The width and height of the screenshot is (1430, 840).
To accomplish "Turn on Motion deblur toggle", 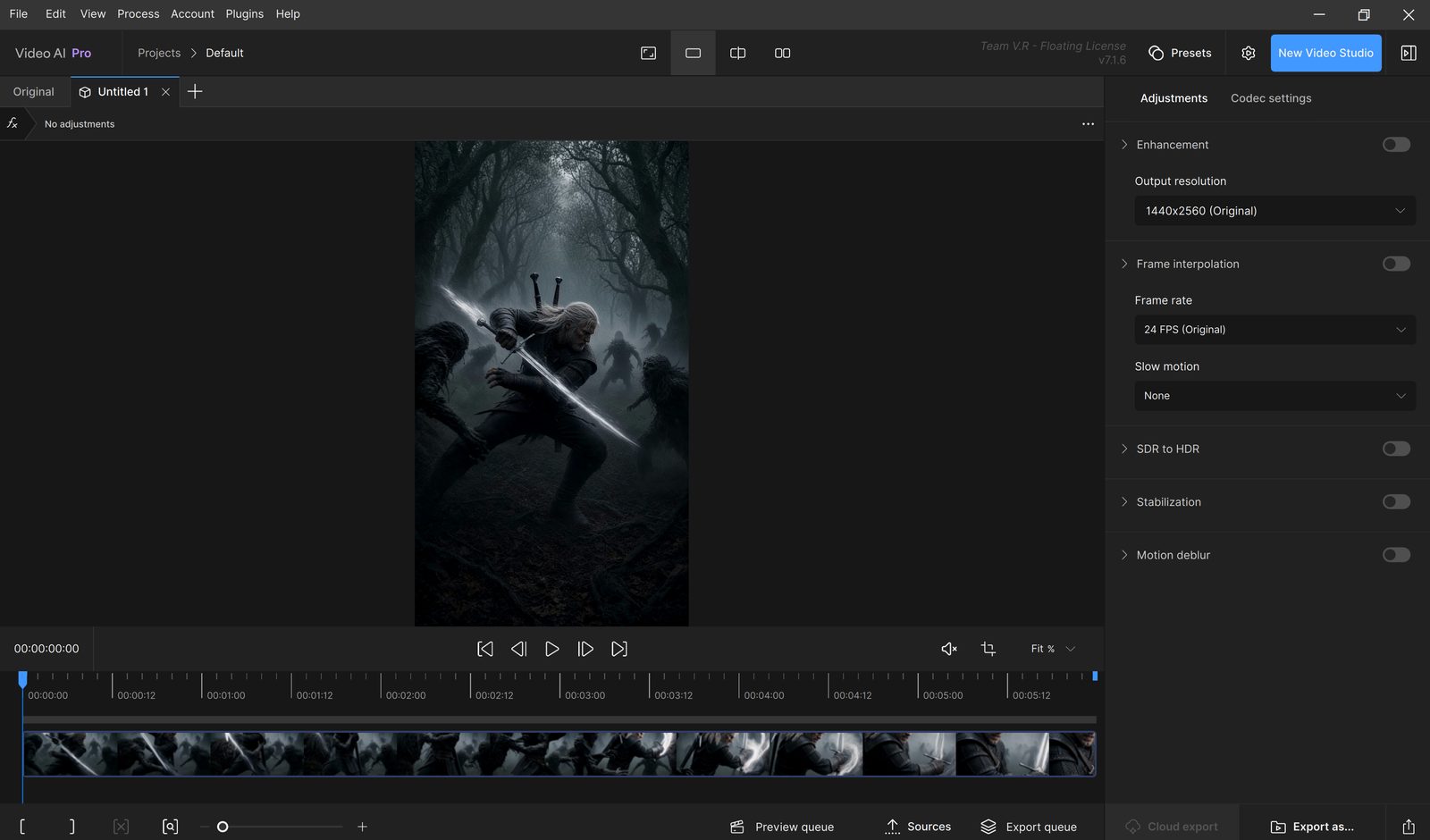I will click(x=1396, y=555).
